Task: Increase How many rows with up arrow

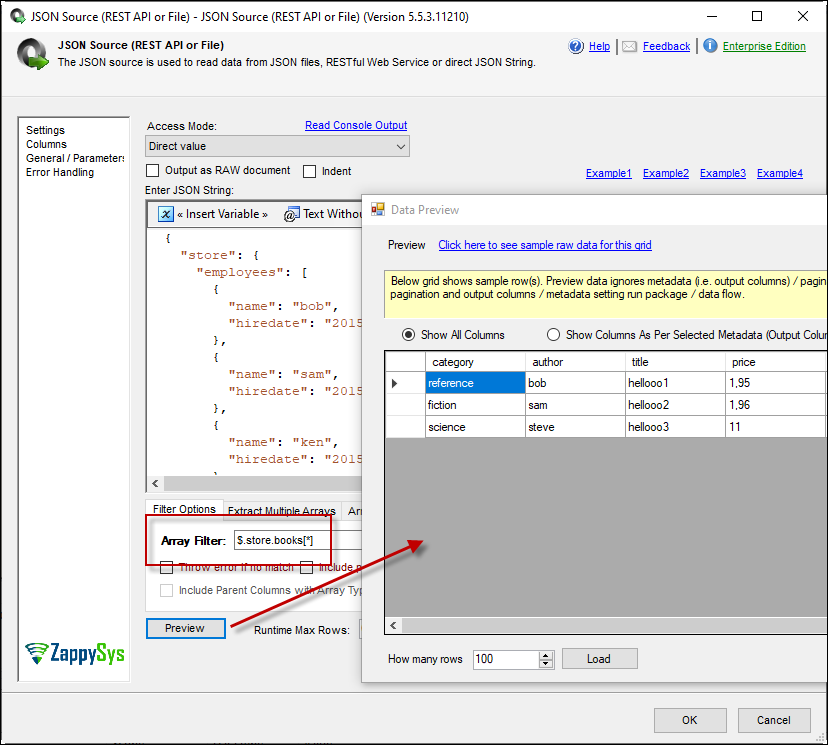Action: (x=546, y=655)
